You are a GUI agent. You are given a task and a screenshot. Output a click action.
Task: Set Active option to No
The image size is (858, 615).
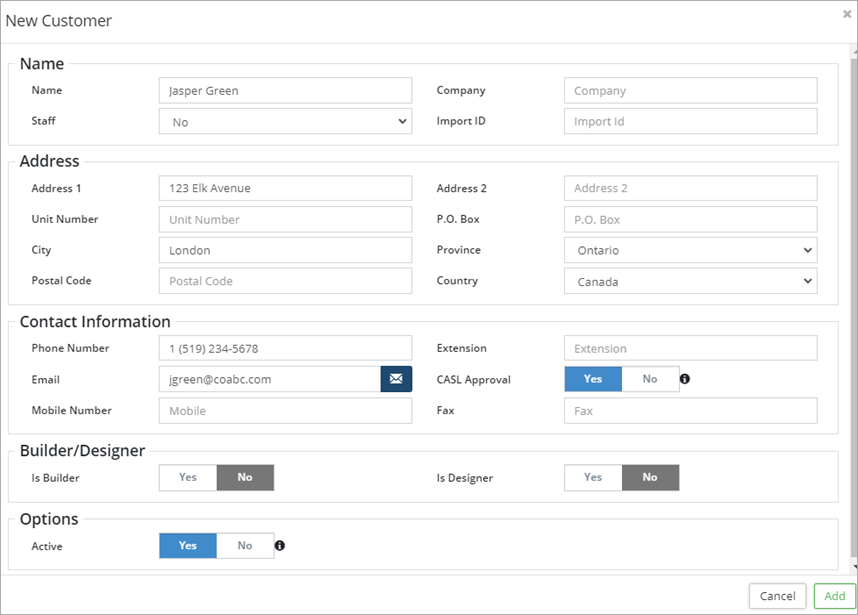click(245, 546)
